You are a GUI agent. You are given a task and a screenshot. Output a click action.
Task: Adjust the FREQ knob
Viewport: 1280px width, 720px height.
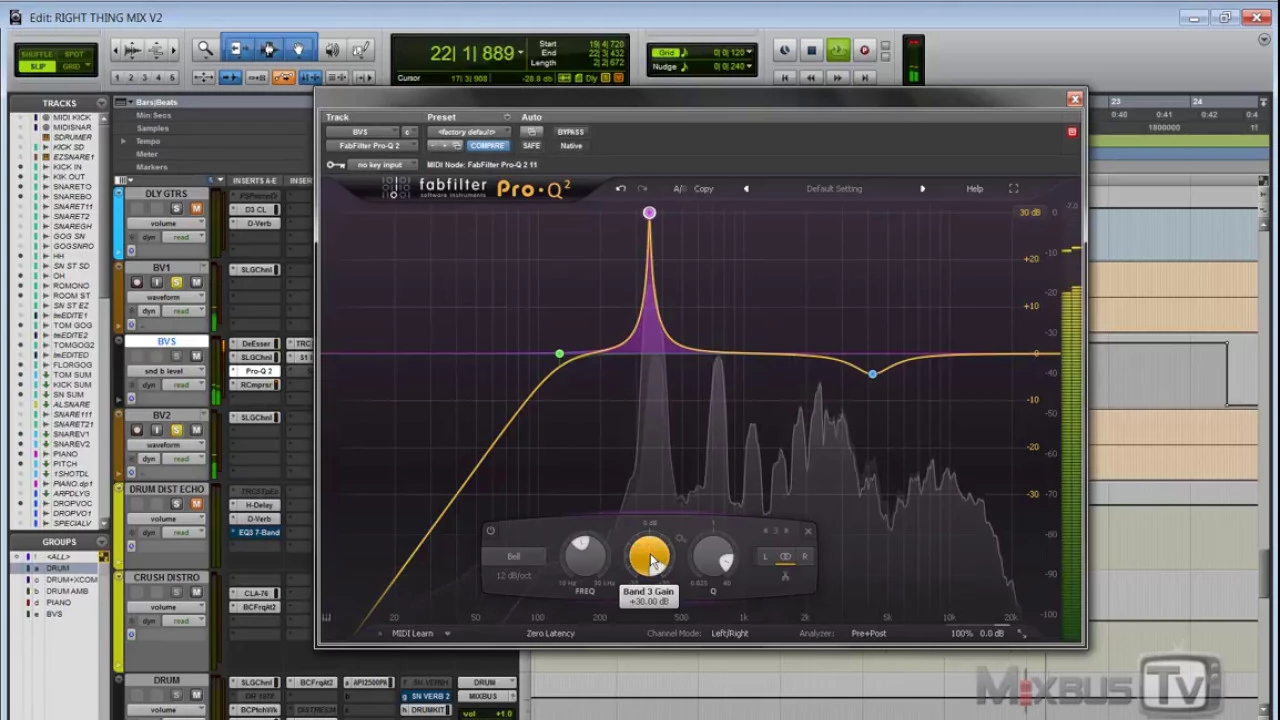(x=585, y=556)
